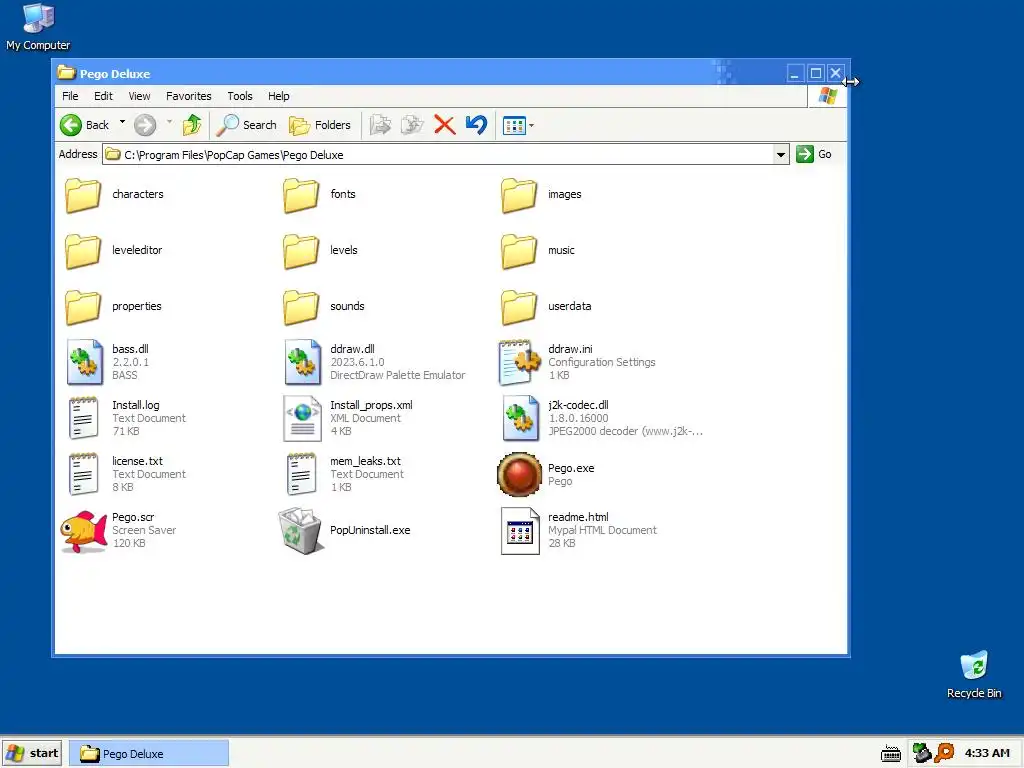1024x768 pixels.
Task: Open the Back history dropdown arrow
Action: (122, 123)
